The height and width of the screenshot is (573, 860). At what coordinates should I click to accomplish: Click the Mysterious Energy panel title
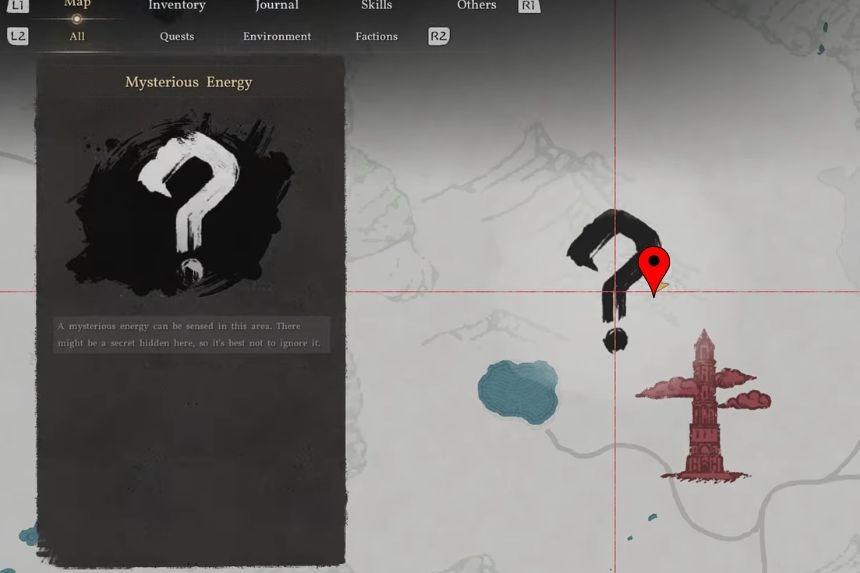188,82
